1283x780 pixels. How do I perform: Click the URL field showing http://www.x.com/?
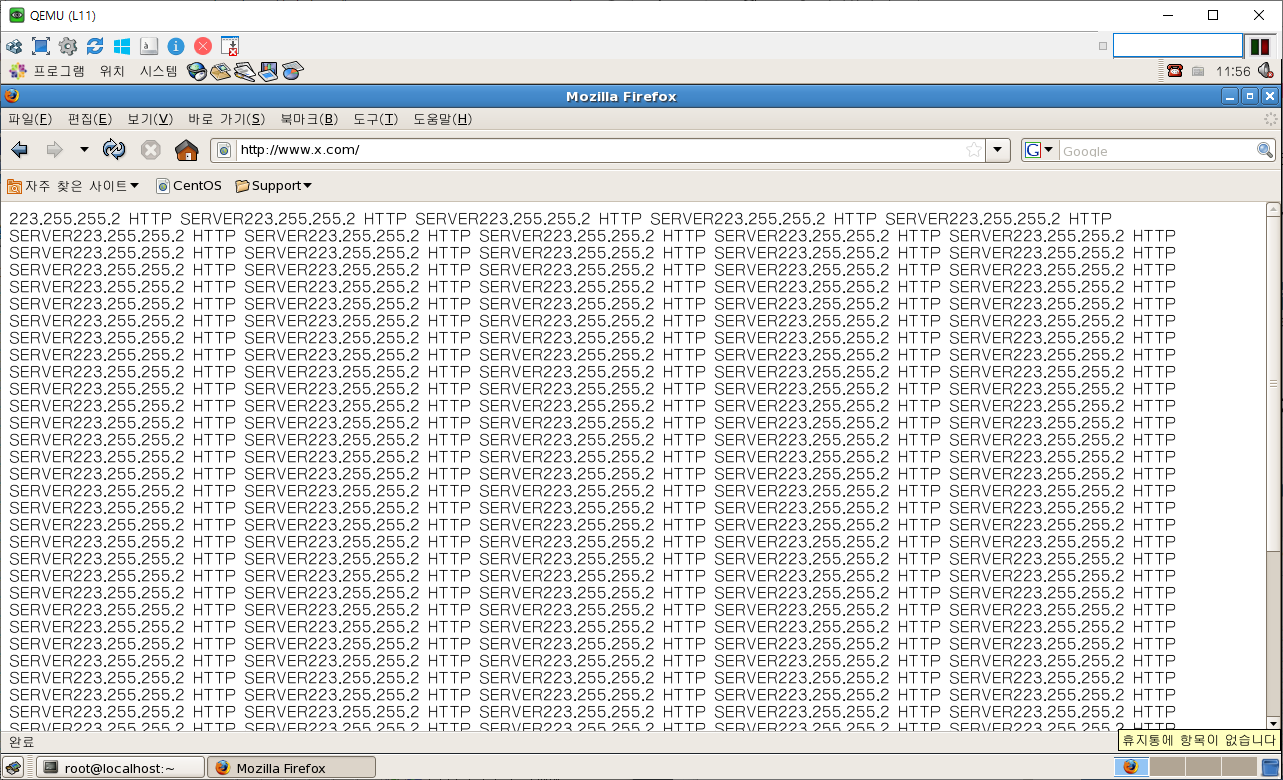(598, 150)
